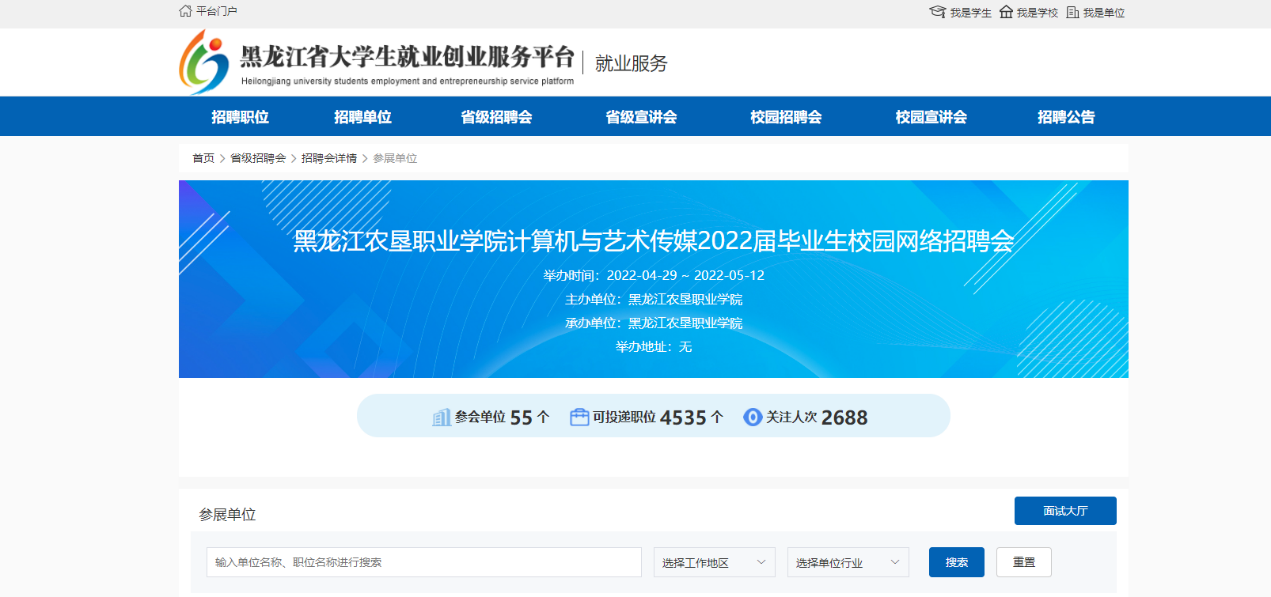Click the 可投递职位 4535 count
Viewport: 1271px width, 597px height.
pyautogui.click(x=658, y=417)
